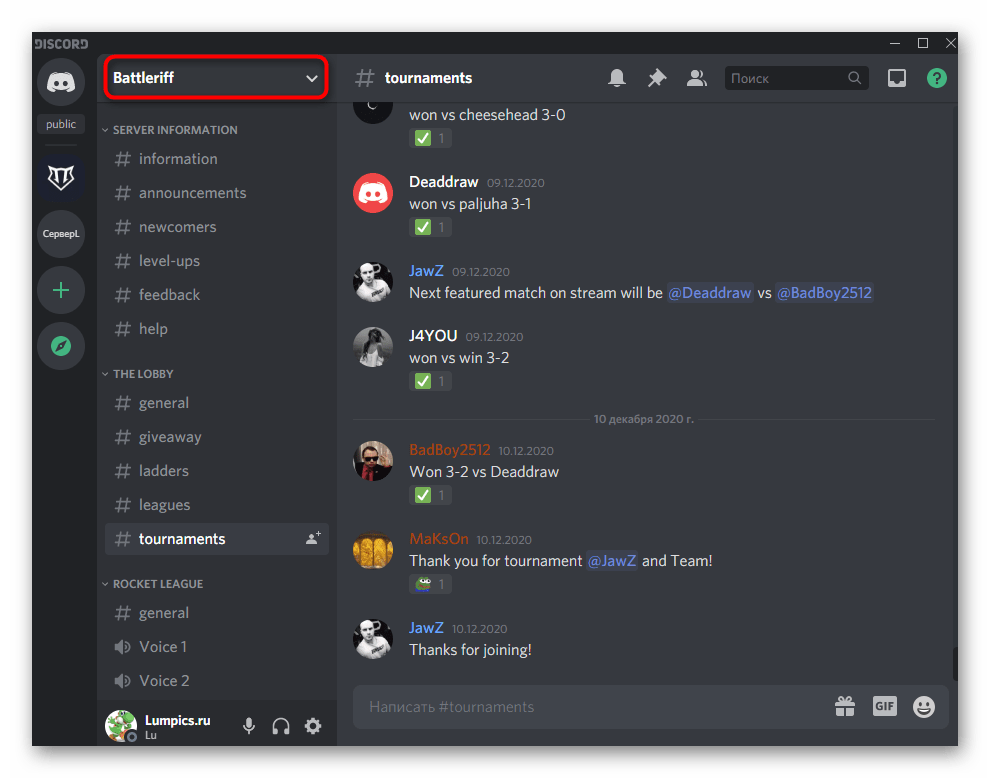The height and width of the screenshot is (778, 990).
Task: Join Voice 2 channel
Action: point(217,681)
